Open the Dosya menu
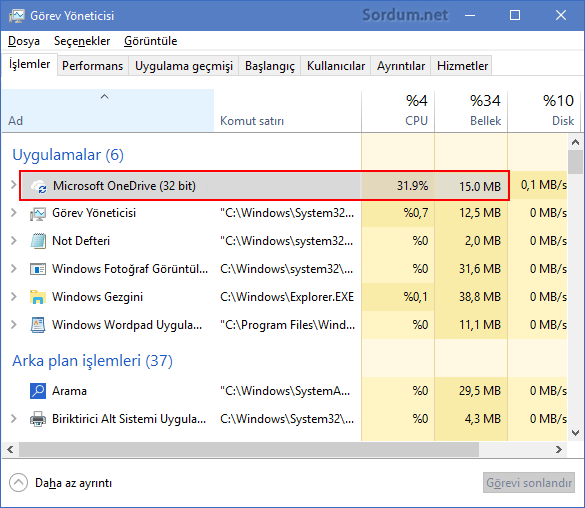 pyautogui.click(x=24, y=41)
